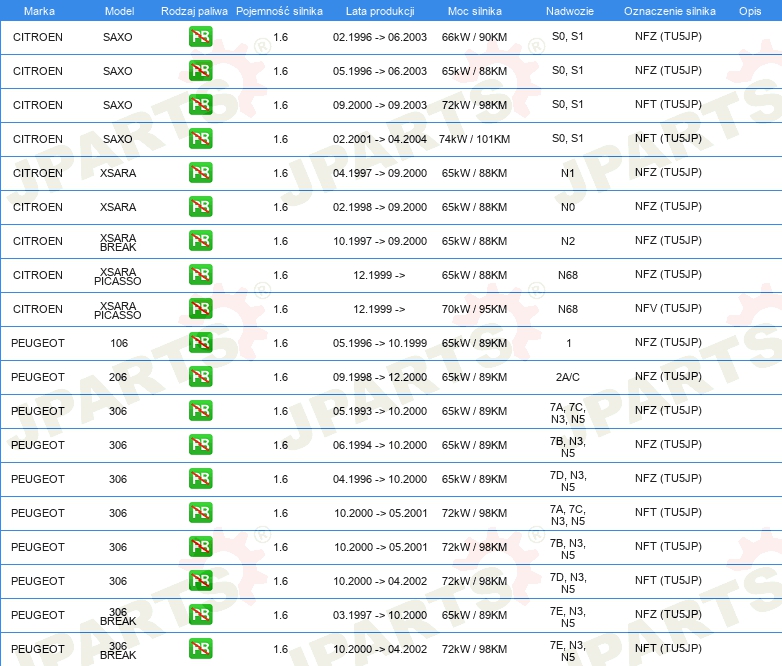The height and width of the screenshot is (666, 782).
Task: Click the Nadwozie column header
Action: (570, 11)
